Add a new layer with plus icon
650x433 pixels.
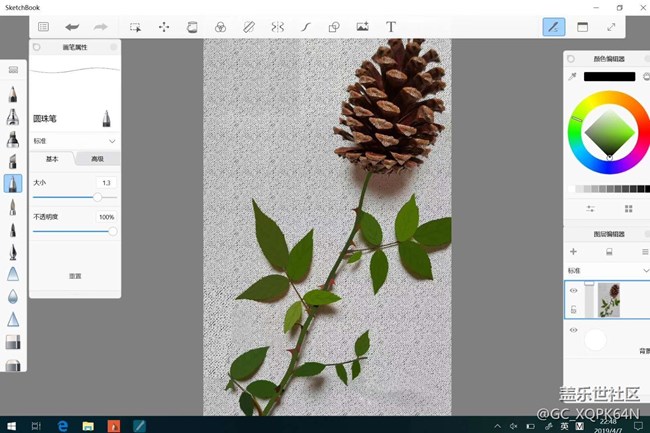pos(573,252)
